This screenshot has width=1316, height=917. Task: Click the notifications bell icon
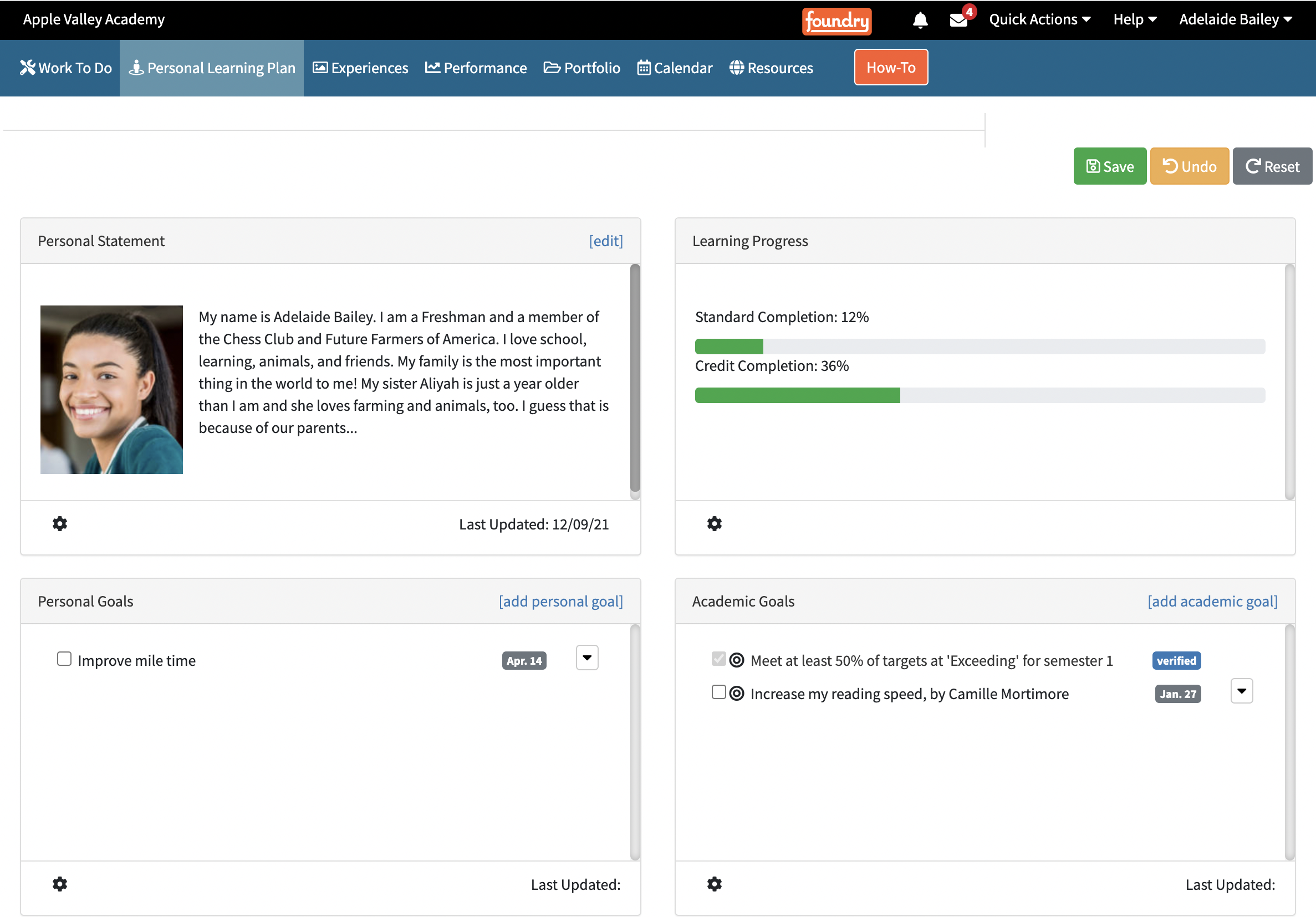tap(920, 20)
